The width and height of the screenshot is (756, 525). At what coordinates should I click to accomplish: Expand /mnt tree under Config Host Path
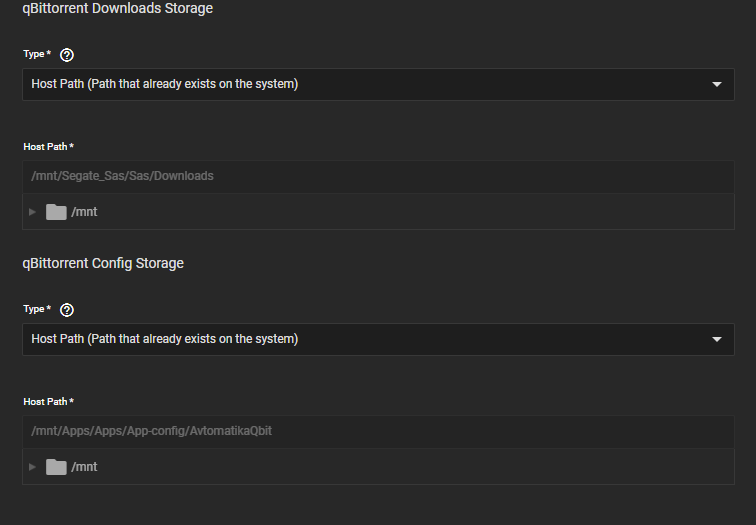click(x=32, y=467)
